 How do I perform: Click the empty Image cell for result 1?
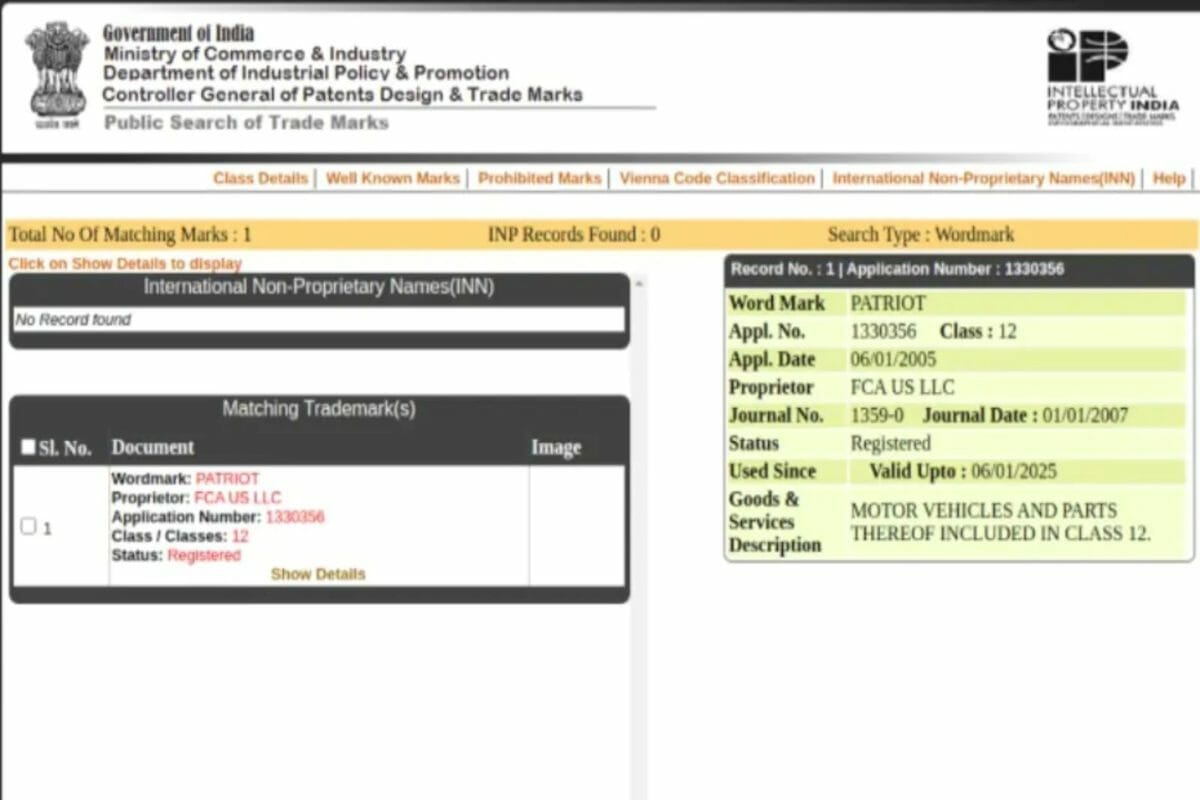tap(577, 526)
